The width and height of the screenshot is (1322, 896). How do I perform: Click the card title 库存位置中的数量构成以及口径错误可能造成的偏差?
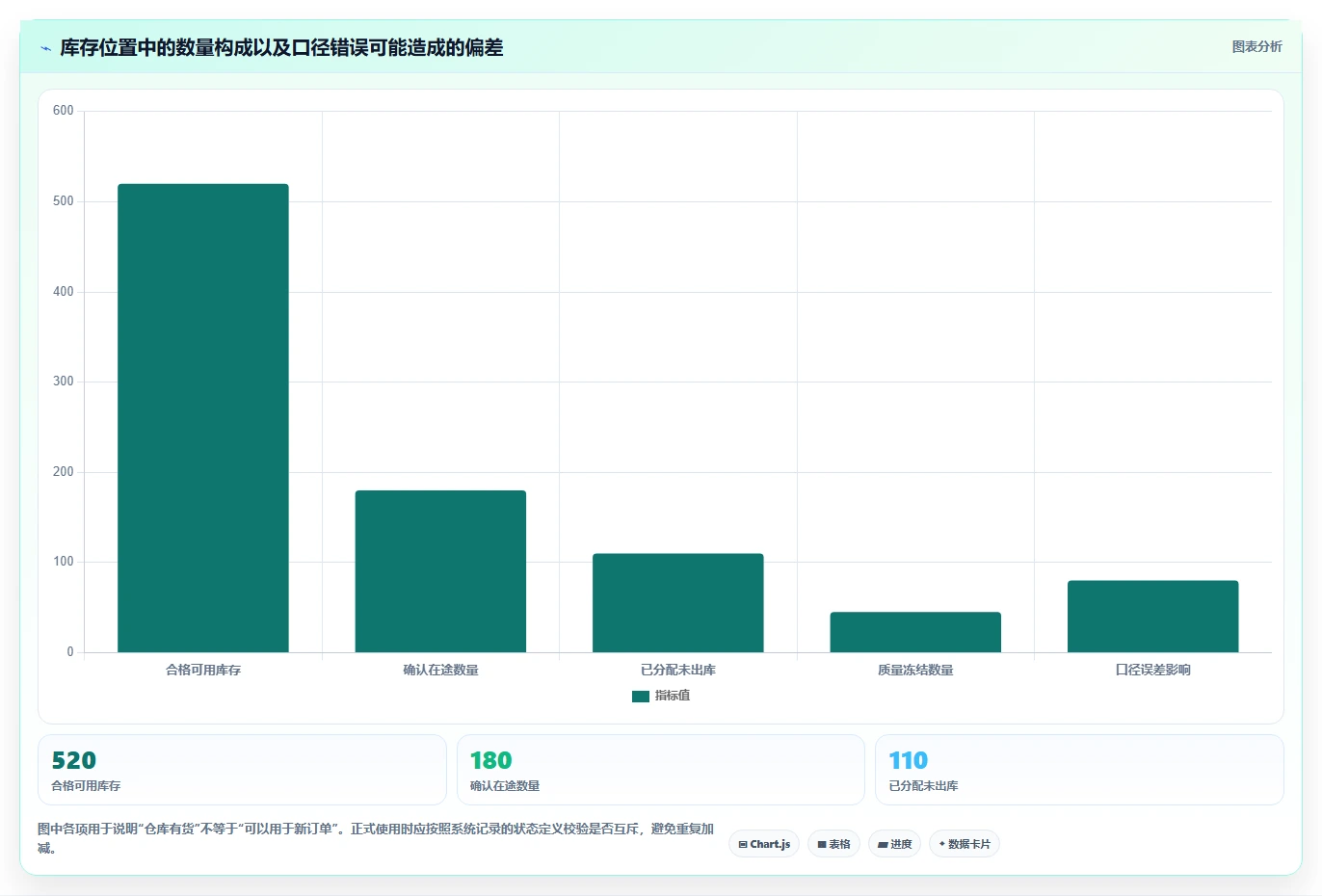tap(281, 47)
